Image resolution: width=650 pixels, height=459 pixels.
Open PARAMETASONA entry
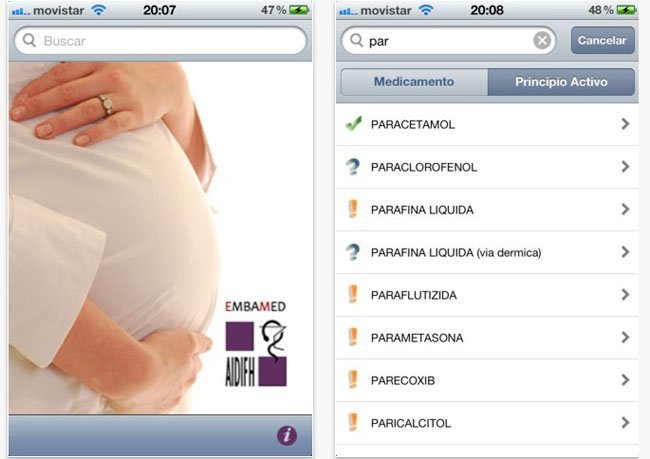pos(487,338)
